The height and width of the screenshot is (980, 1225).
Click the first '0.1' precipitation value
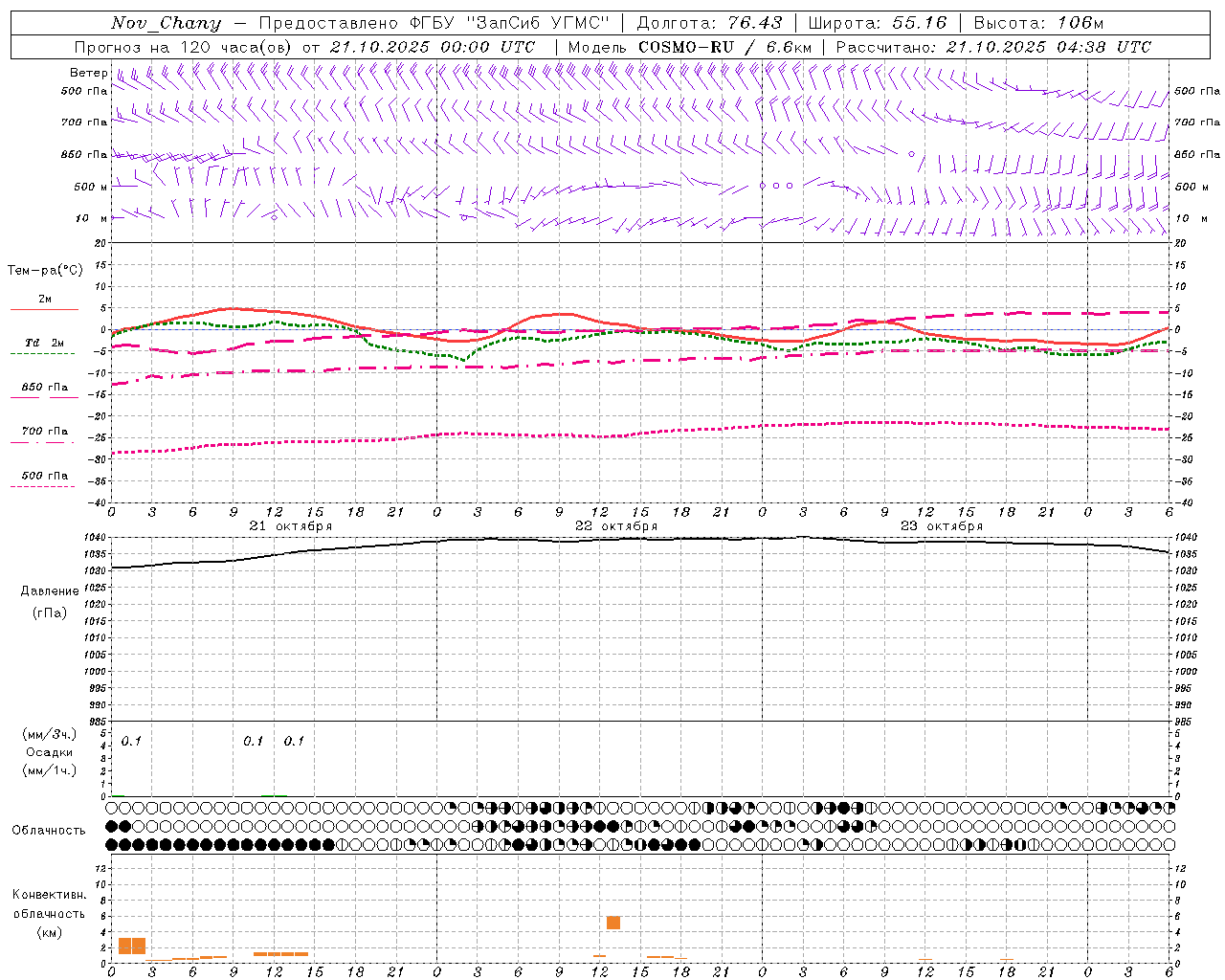[131, 741]
